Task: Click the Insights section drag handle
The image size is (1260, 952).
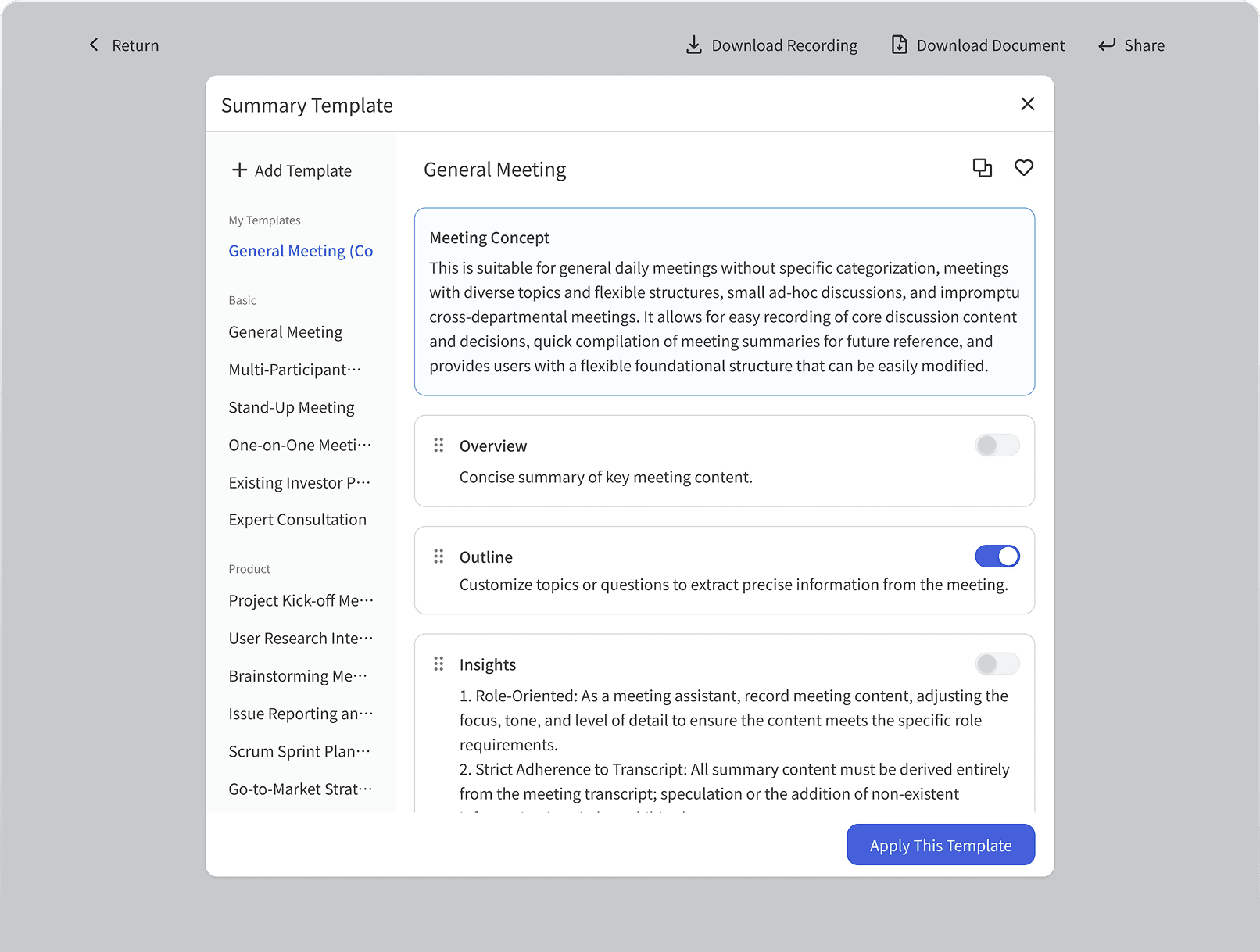Action: 438,664
